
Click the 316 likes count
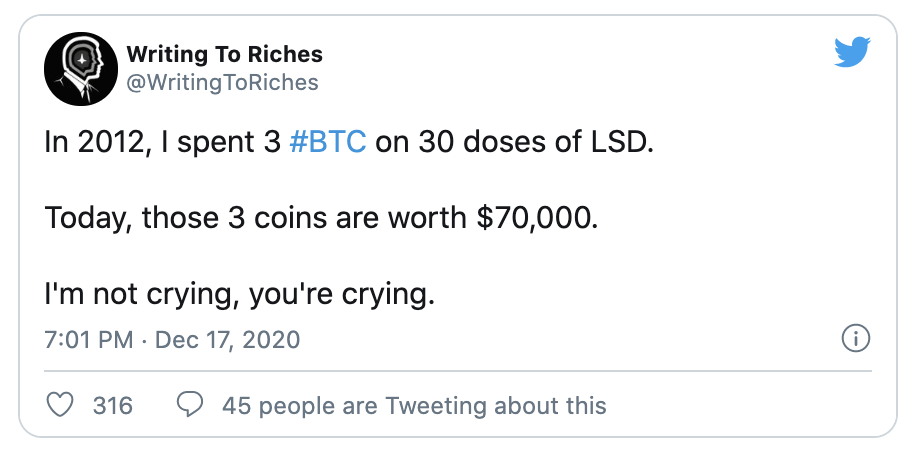point(112,405)
